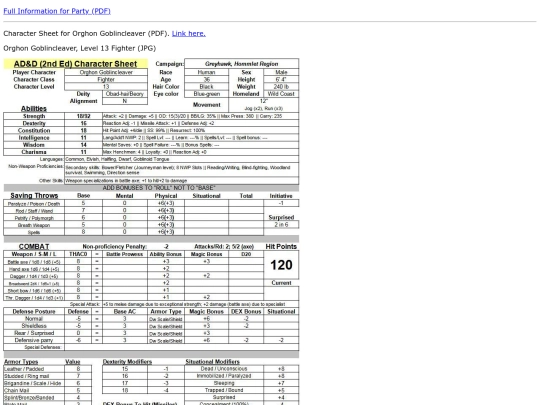Click the Situational Modifiers heading

tap(212, 362)
